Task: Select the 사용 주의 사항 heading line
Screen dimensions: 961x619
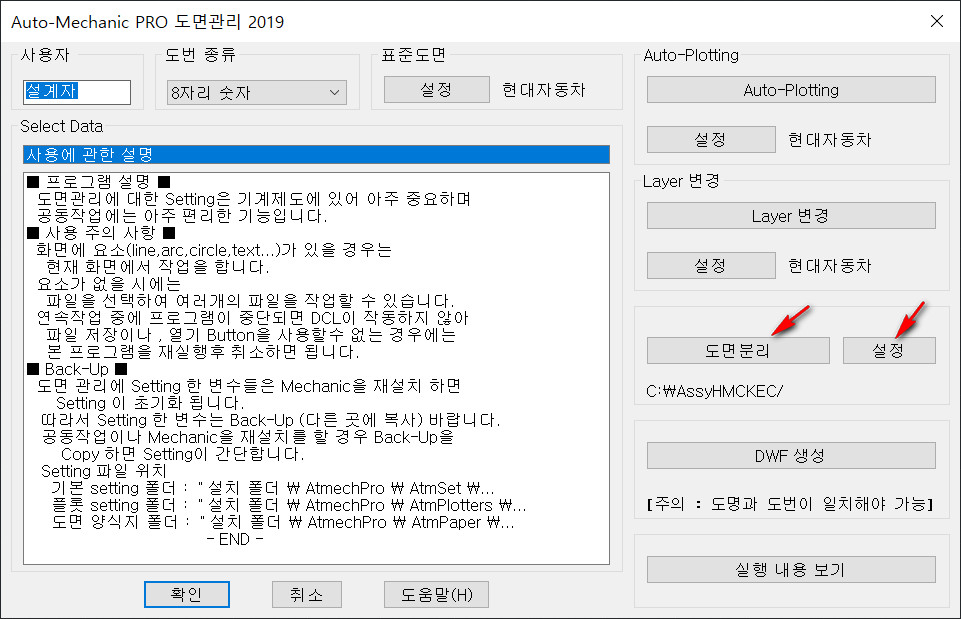Action: (x=100, y=233)
